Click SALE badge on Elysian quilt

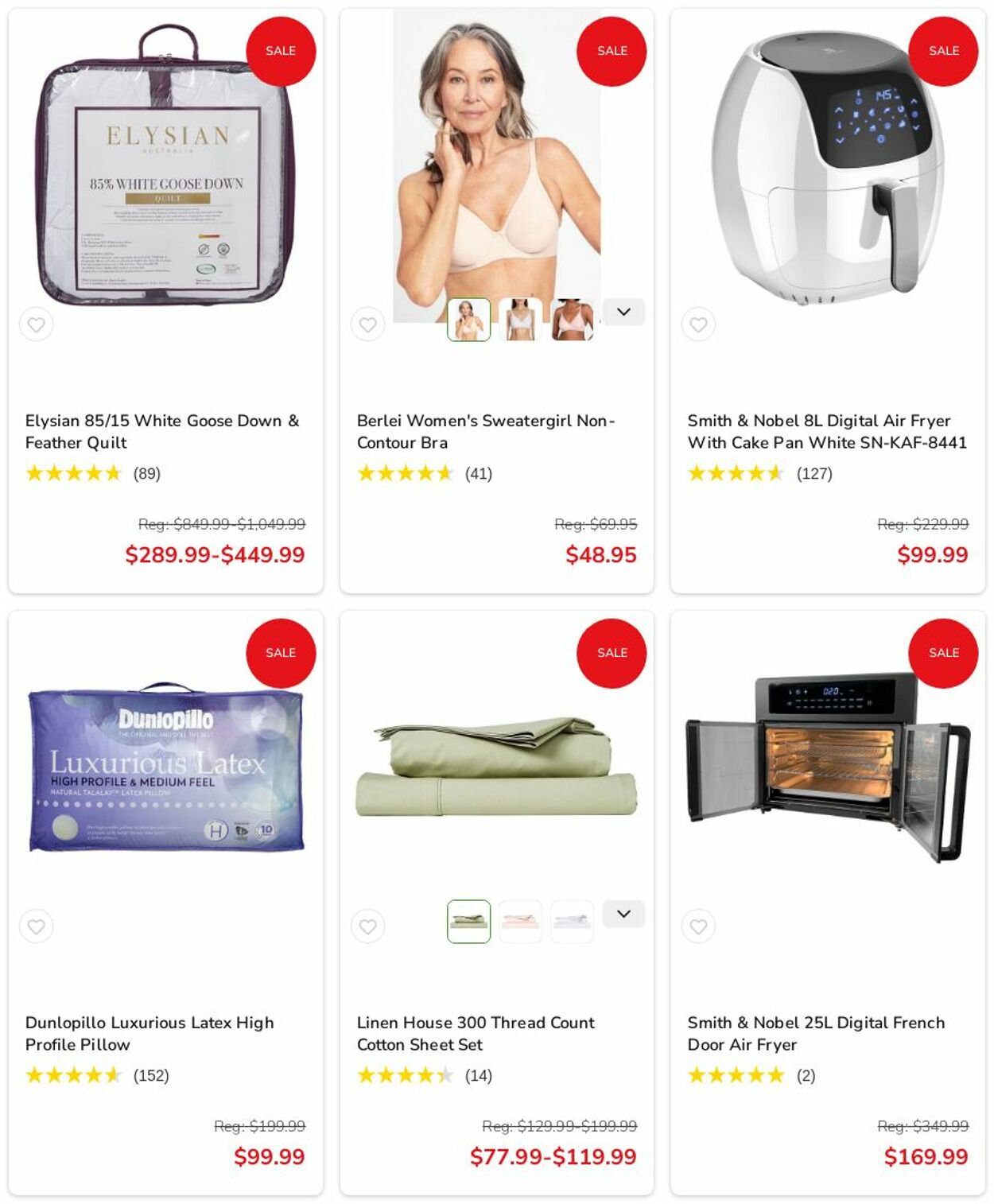tap(281, 51)
